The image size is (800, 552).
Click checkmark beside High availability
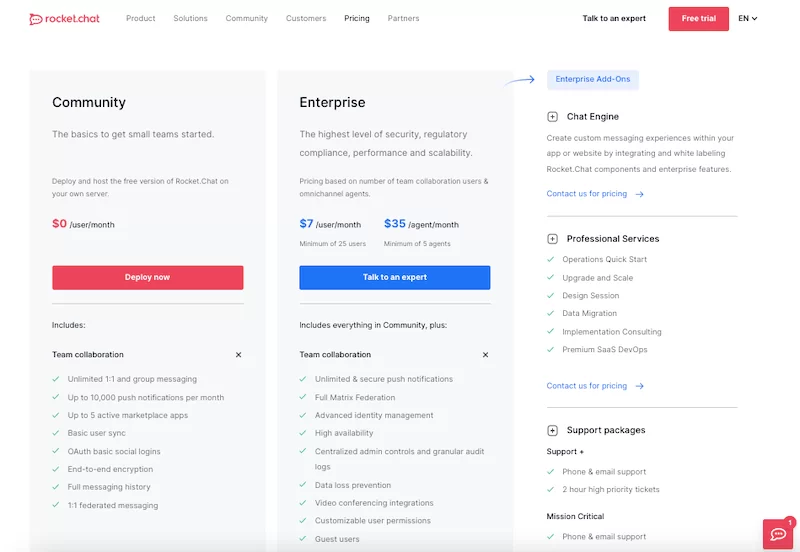pos(303,433)
